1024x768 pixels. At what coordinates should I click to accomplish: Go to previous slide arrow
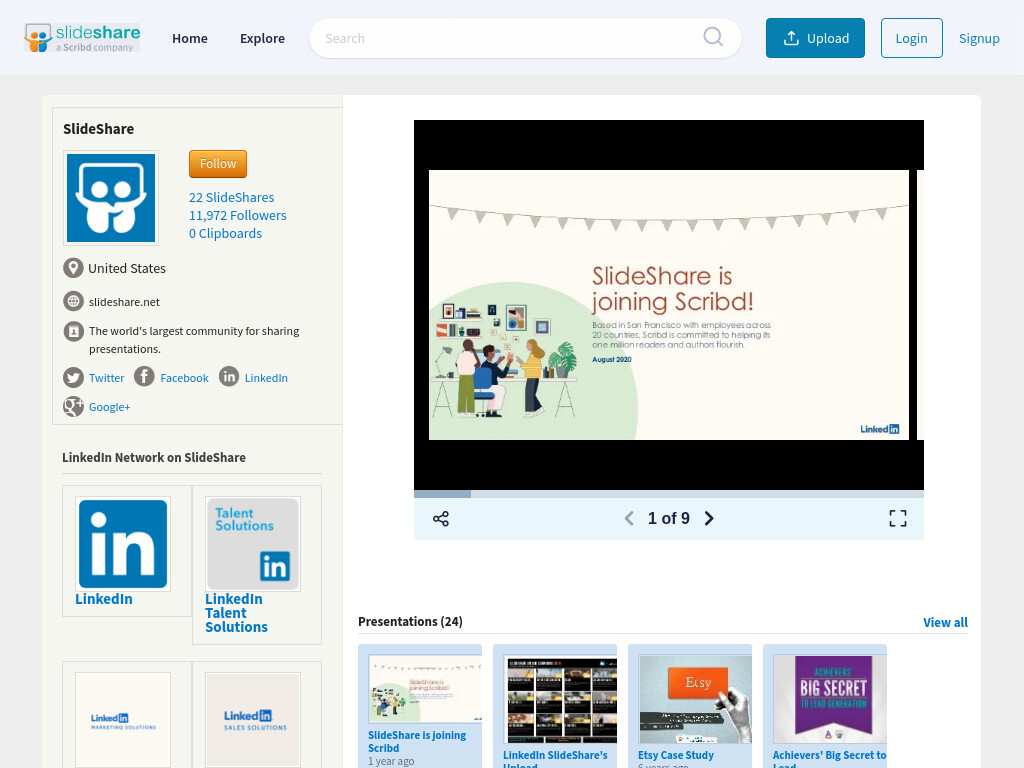(629, 519)
